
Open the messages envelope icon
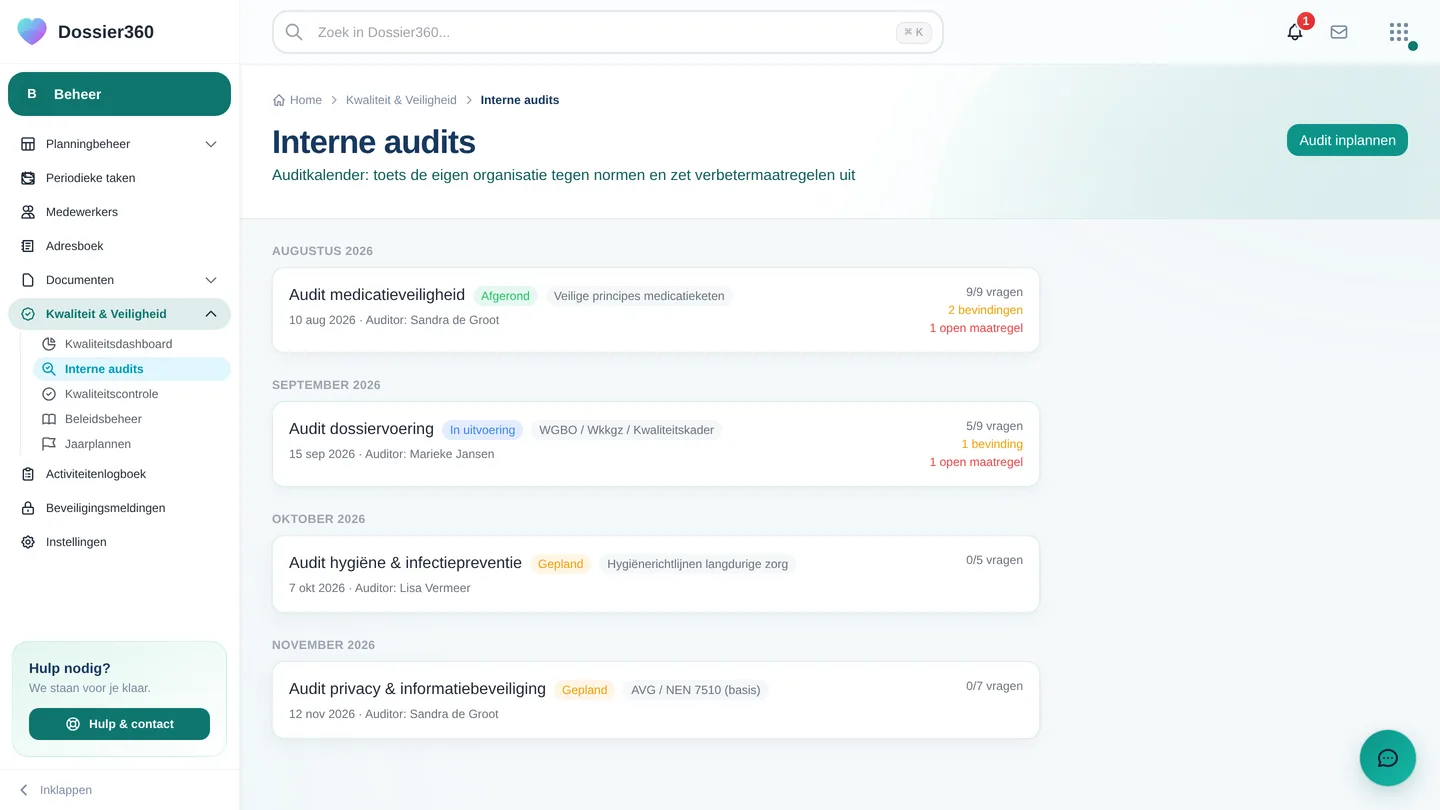(x=1339, y=32)
